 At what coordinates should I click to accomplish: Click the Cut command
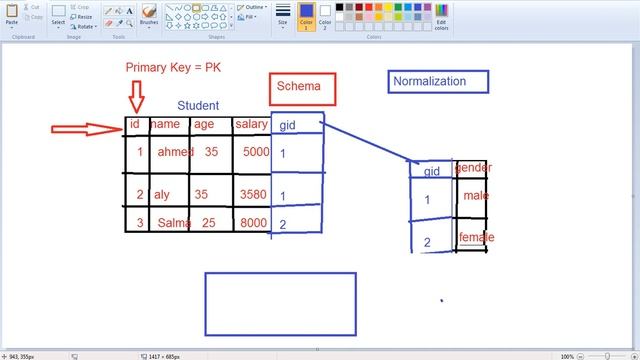click(32, 7)
